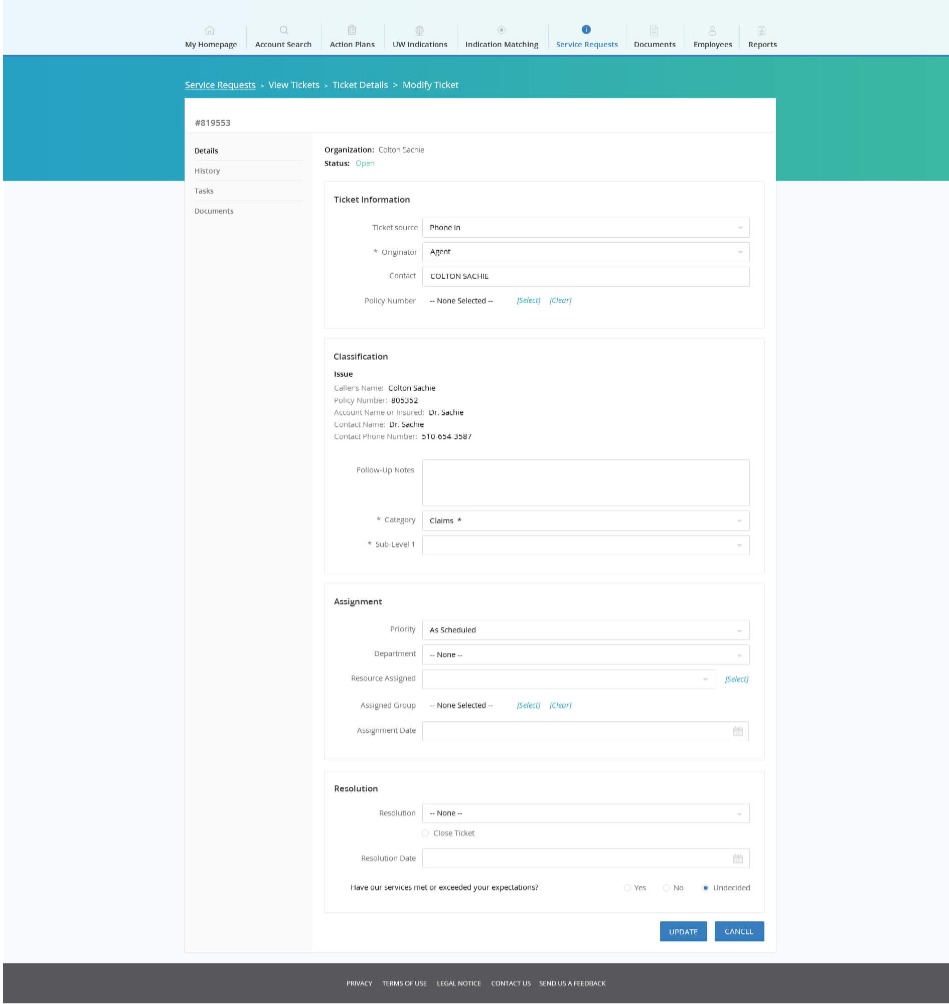Expand the Resource Assigned dropdown
This screenshot has height=1004, width=949.
coord(569,679)
